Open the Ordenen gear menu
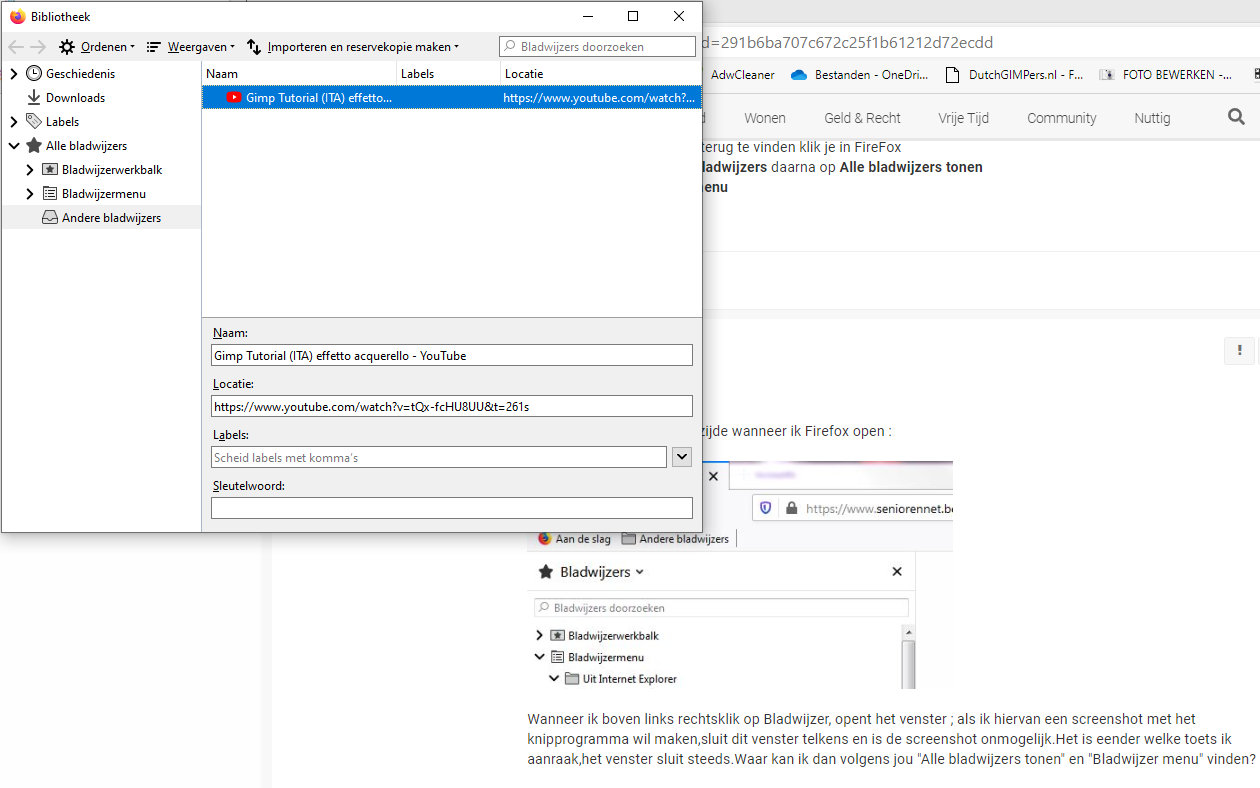Image resolution: width=1260 pixels, height=788 pixels. coord(96,47)
